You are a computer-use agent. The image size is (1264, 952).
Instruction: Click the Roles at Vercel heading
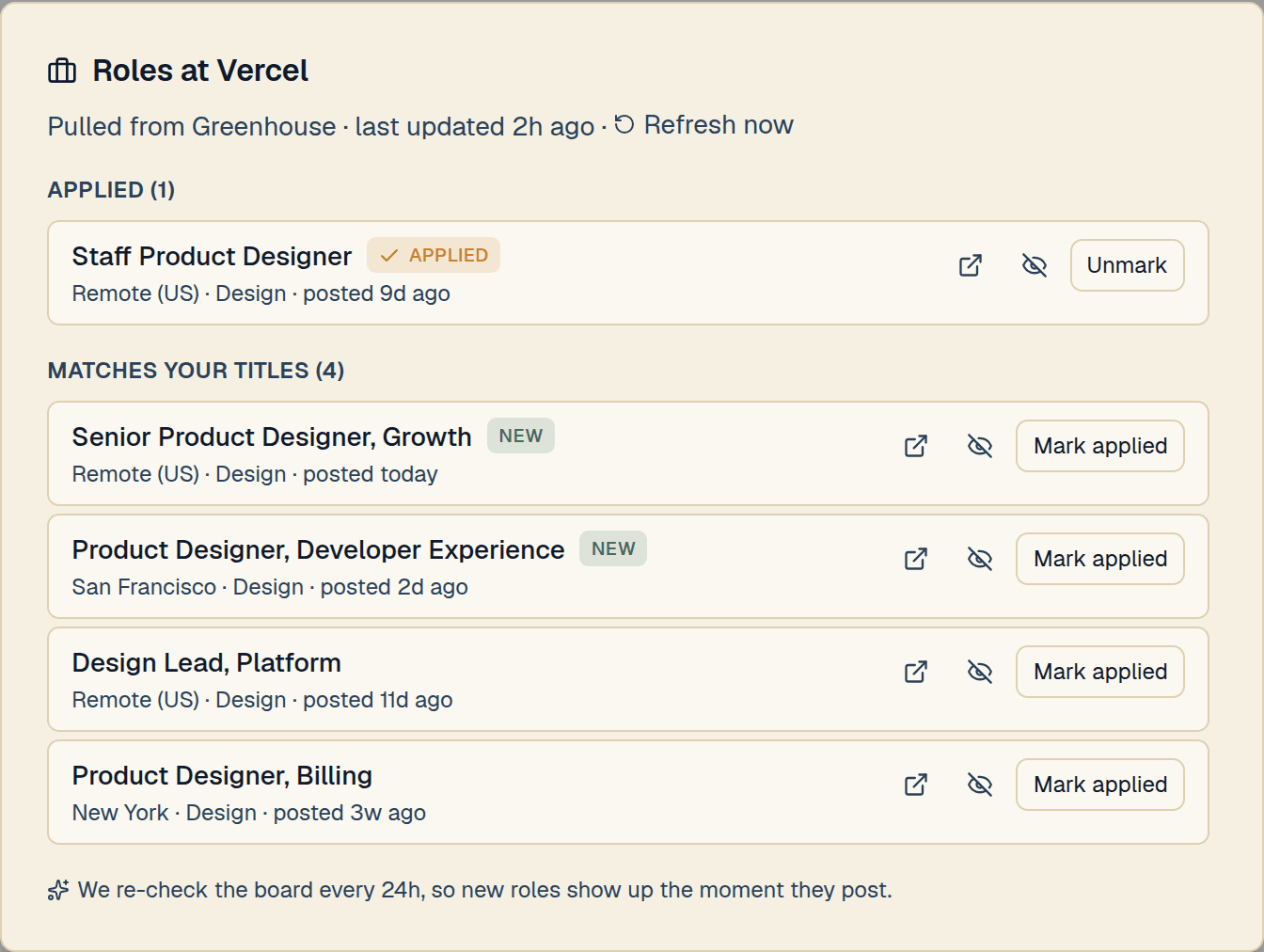click(200, 71)
